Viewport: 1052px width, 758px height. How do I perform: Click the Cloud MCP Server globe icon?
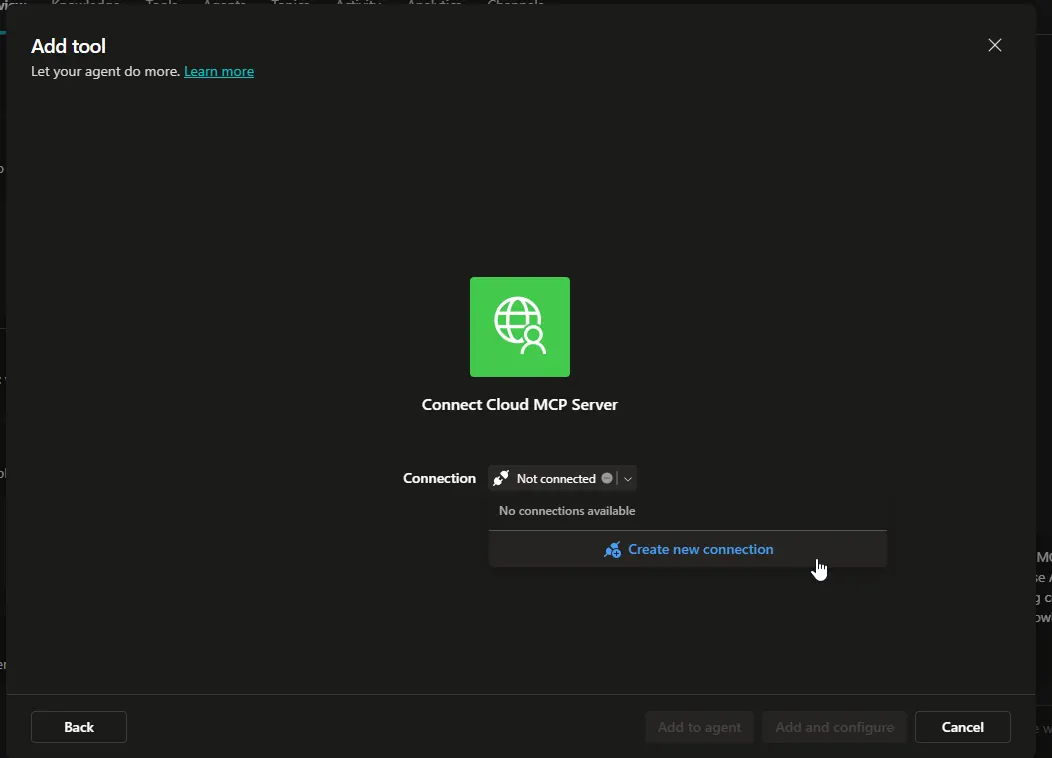[x=519, y=326]
